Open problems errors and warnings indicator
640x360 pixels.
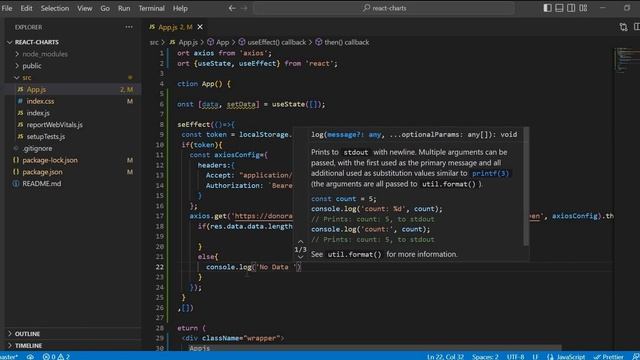(x=56, y=356)
